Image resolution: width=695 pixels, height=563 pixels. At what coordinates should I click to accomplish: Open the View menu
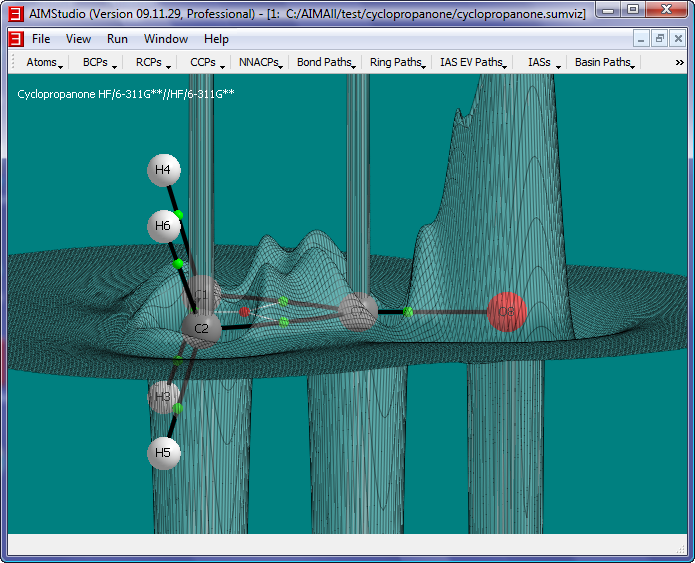tap(78, 39)
